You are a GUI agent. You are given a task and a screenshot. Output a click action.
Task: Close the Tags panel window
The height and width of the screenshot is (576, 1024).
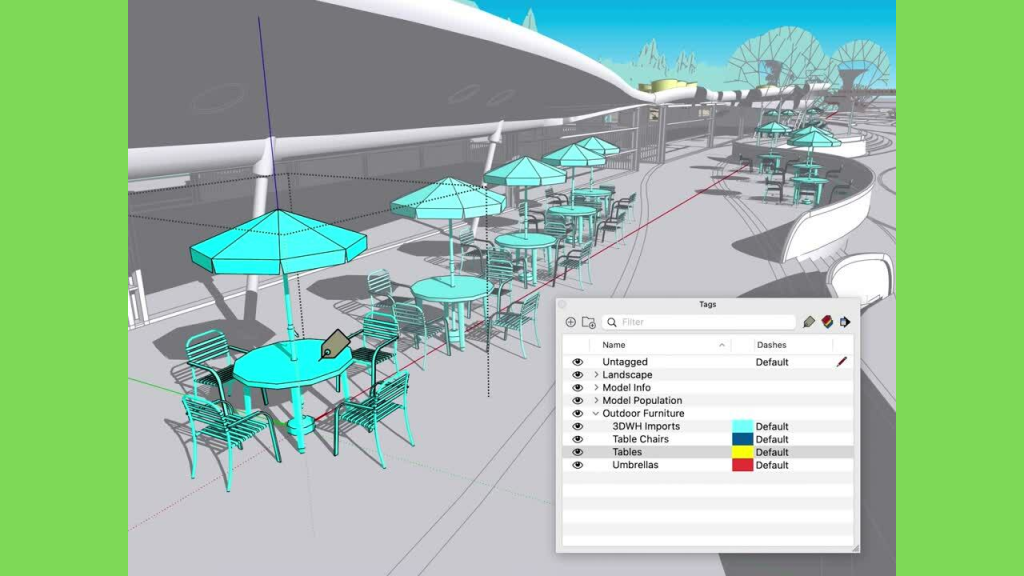pos(562,304)
